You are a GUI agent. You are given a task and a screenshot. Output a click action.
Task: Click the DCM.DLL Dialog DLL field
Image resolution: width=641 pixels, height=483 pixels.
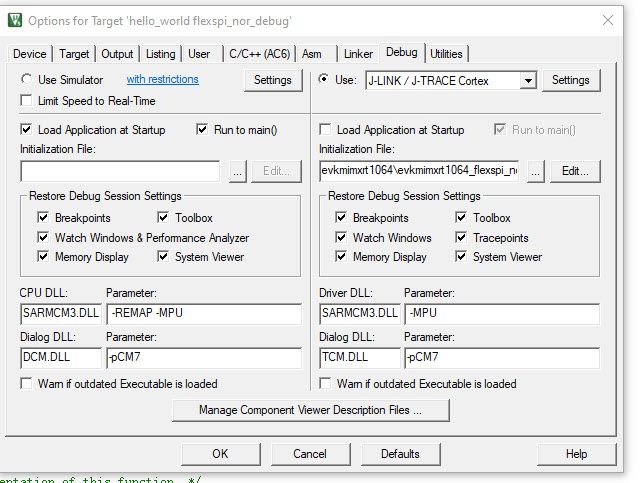coord(61,358)
